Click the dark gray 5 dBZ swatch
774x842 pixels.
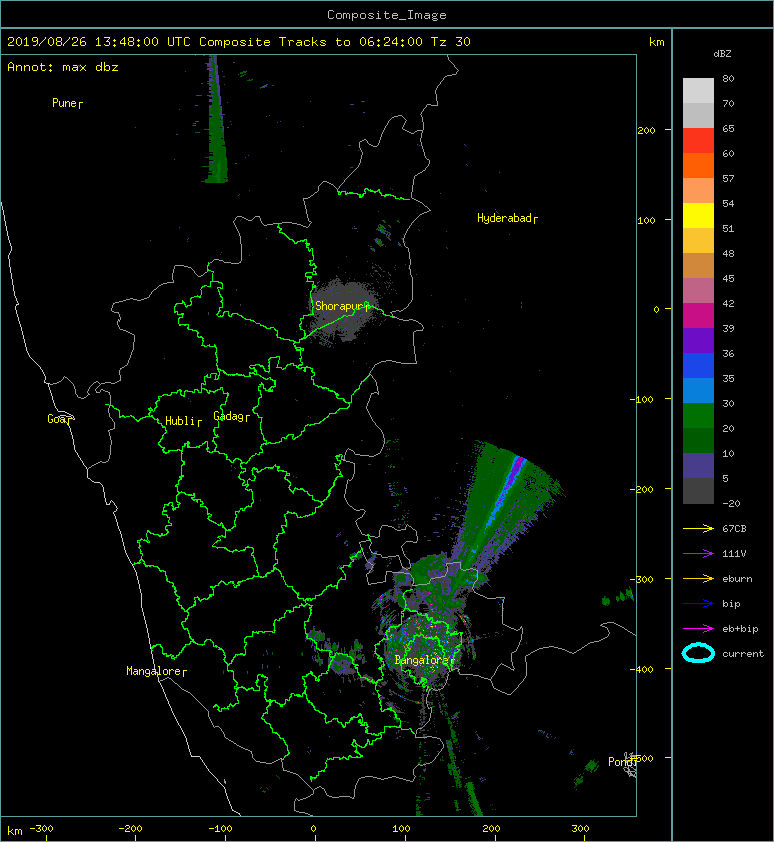click(x=698, y=490)
